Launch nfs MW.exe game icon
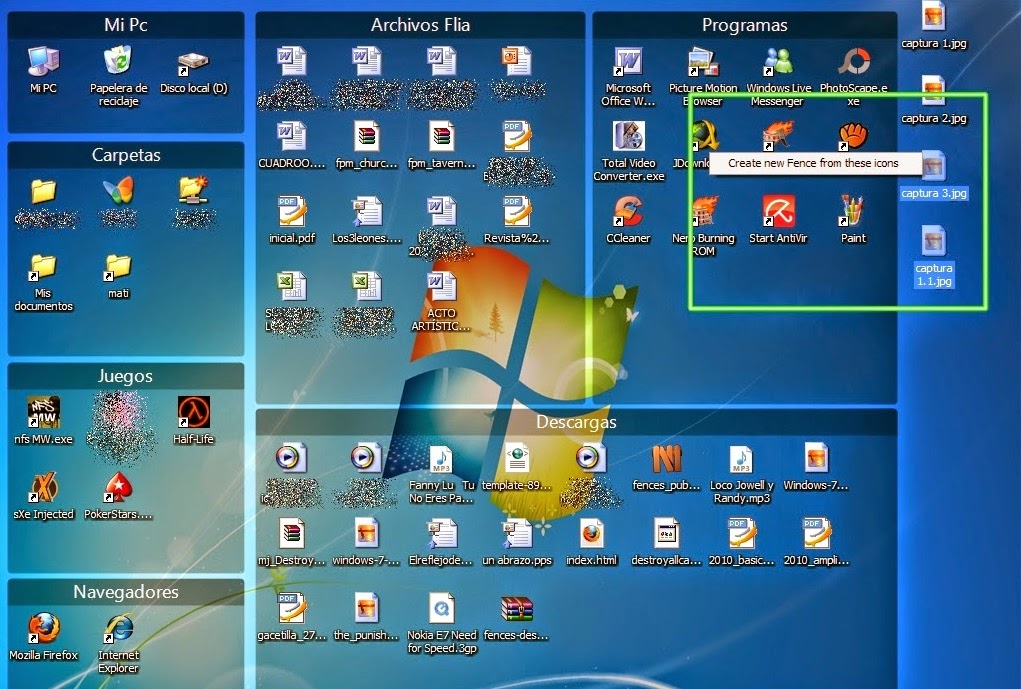Image resolution: width=1021 pixels, height=689 pixels. 44,414
